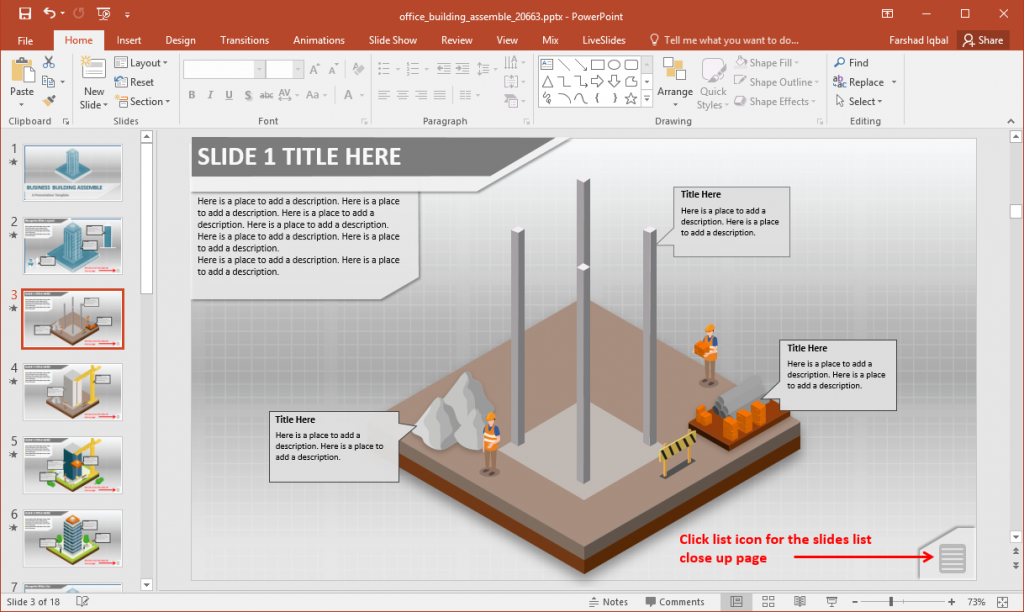Expand the Shape Fill color dropdown
Viewport: 1024px width, 612px height.
point(795,62)
